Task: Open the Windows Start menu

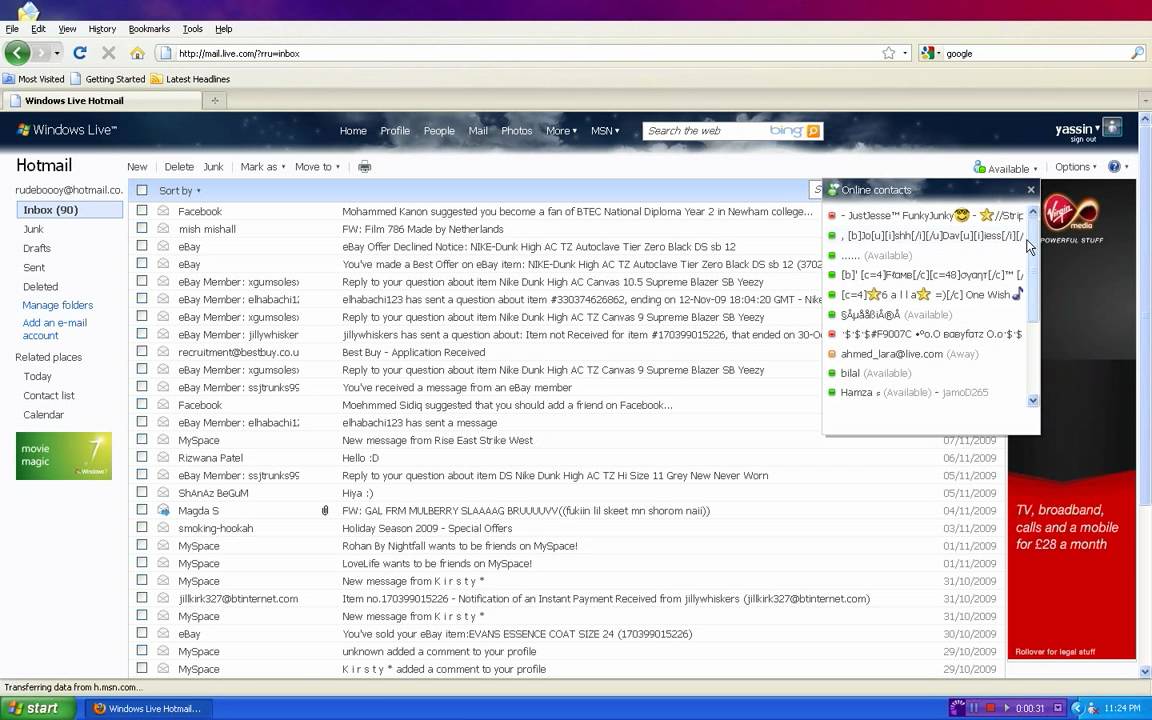Action: 37,708
